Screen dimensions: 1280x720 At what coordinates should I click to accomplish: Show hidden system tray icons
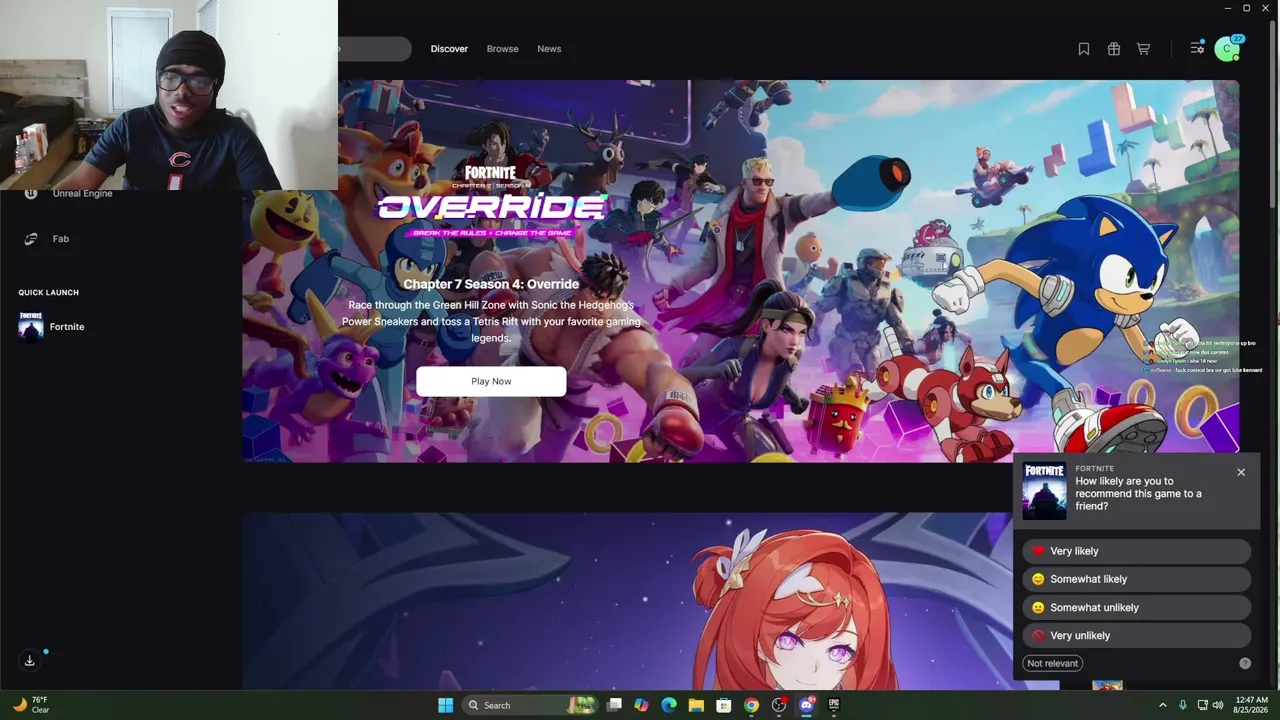click(x=1162, y=705)
